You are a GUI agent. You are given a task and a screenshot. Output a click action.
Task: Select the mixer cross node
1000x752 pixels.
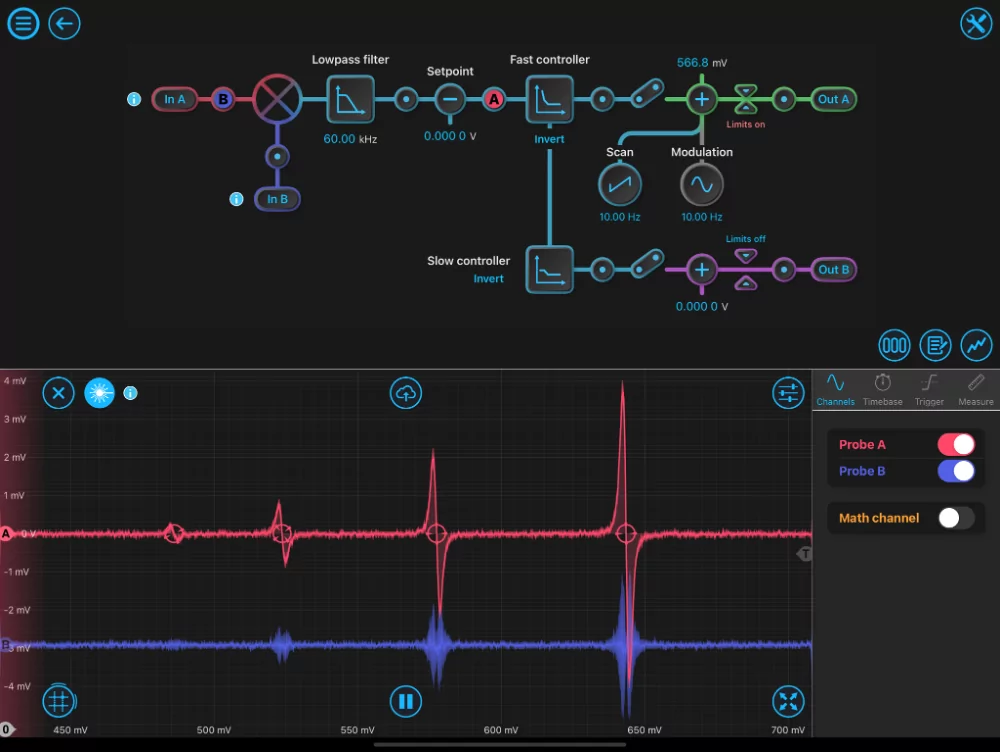(x=277, y=99)
